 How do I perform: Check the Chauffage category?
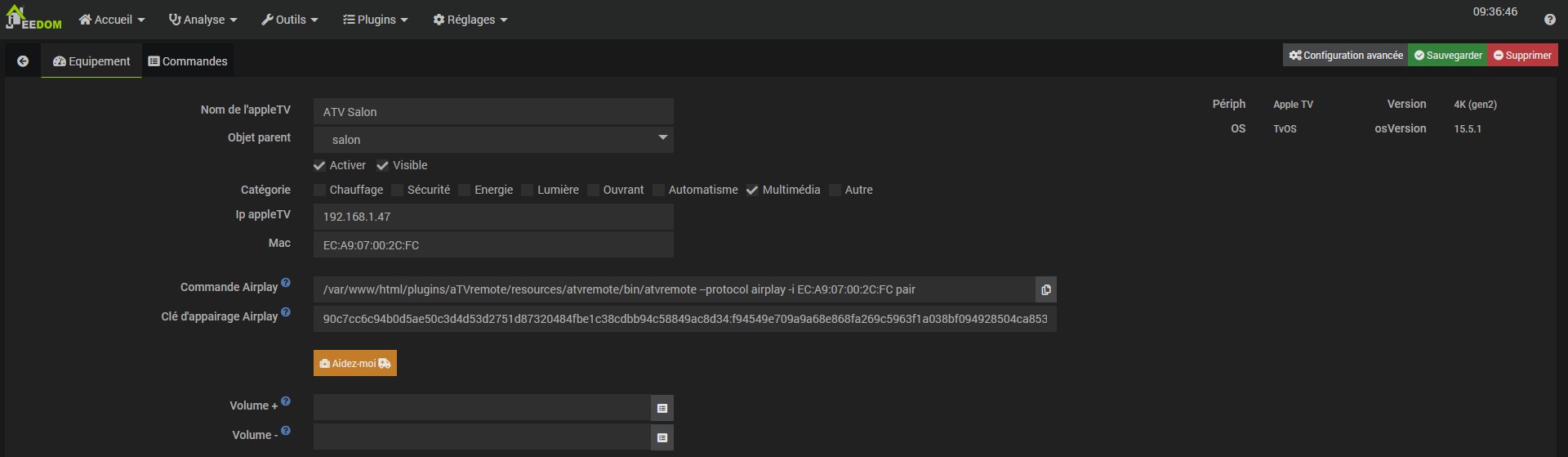click(x=319, y=190)
